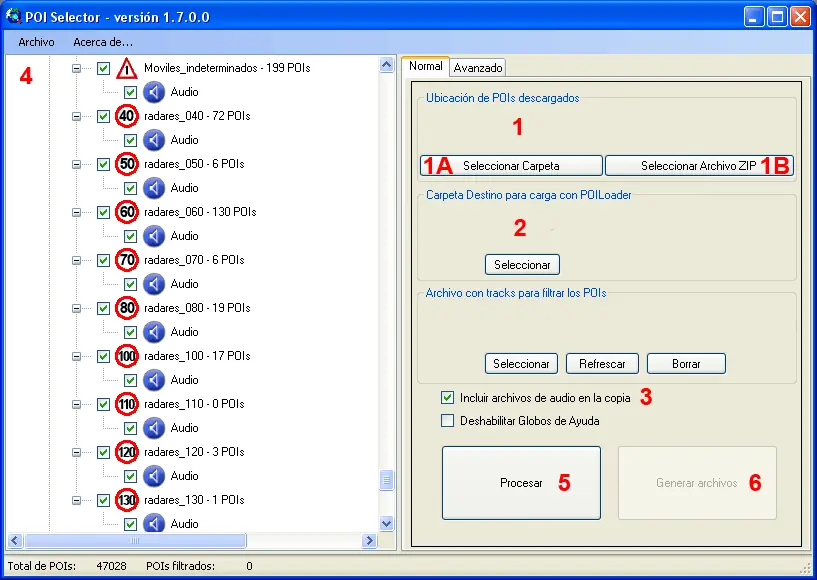The width and height of the screenshot is (817, 580).
Task: Click the 100 speed limit sign icon
Action: tap(127, 356)
